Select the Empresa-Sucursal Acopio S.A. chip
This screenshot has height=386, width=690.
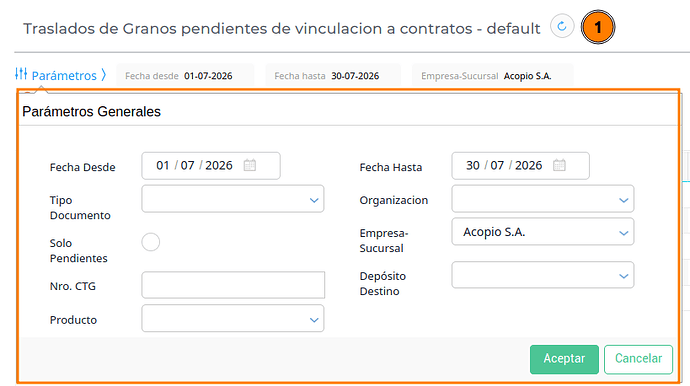point(492,76)
